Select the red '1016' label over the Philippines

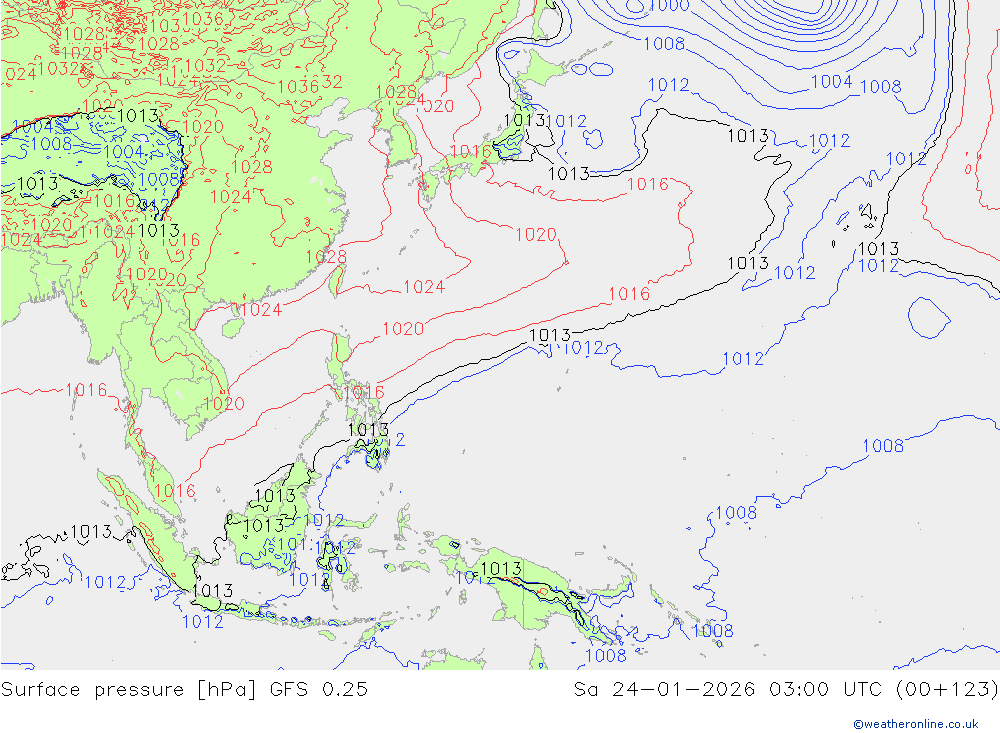[x=364, y=392]
